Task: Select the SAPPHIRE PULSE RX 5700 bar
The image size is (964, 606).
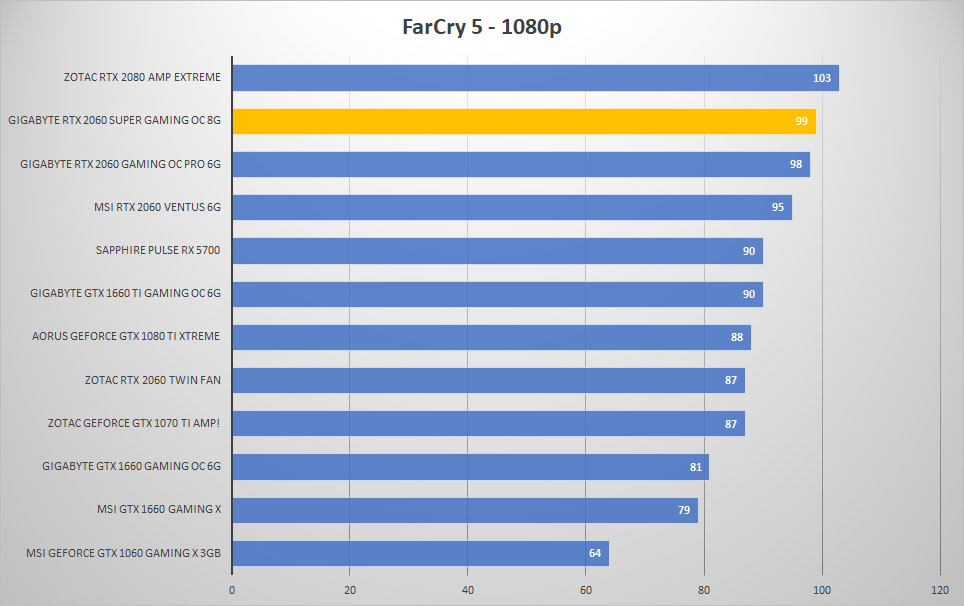Action: tap(498, 251)
